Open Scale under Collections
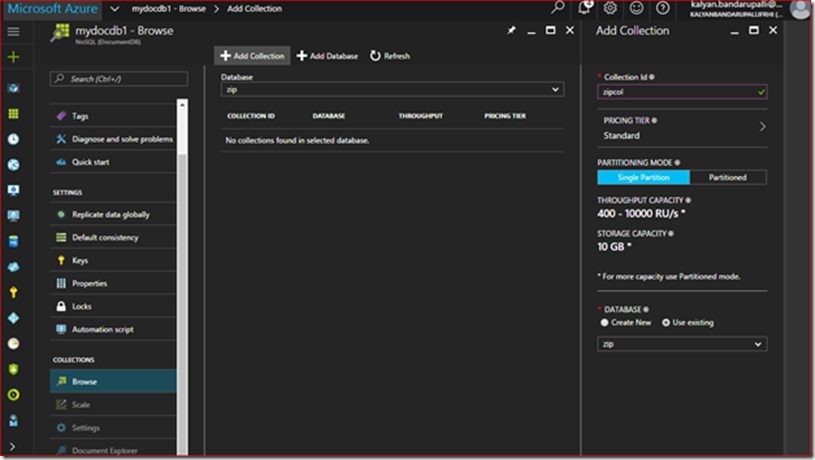Image resolution: width=815 pixels, height=460 pixels. 113,404
